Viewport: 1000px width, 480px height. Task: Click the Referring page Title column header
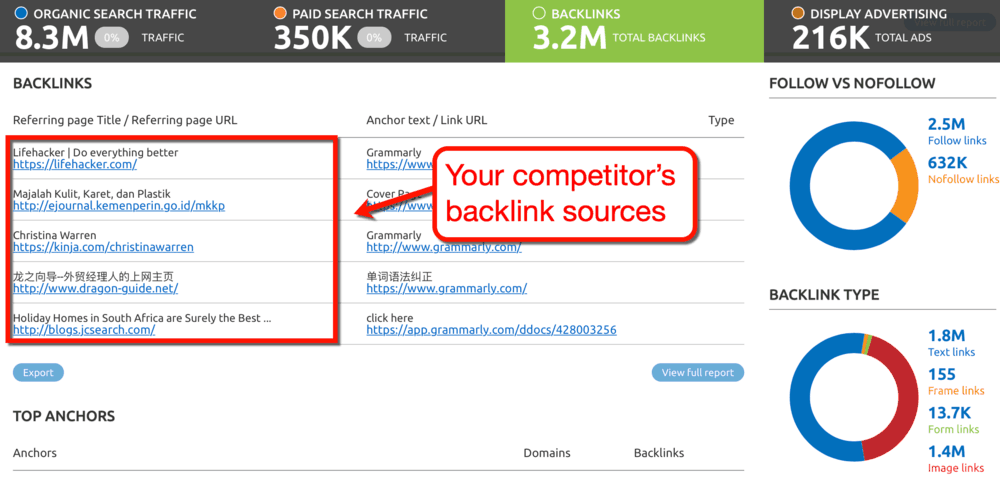pos(125,120)
